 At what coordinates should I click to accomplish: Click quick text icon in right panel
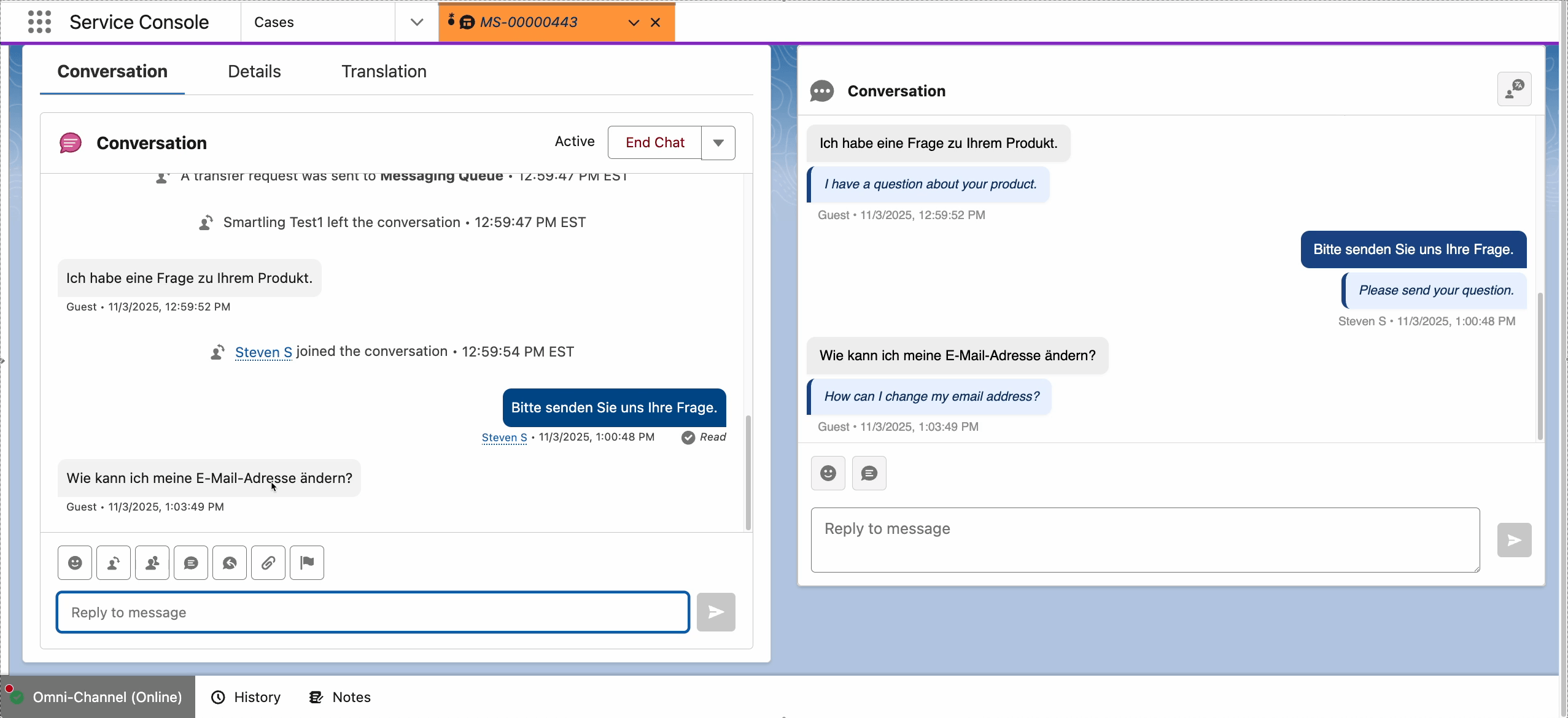[x=869, y=473]
